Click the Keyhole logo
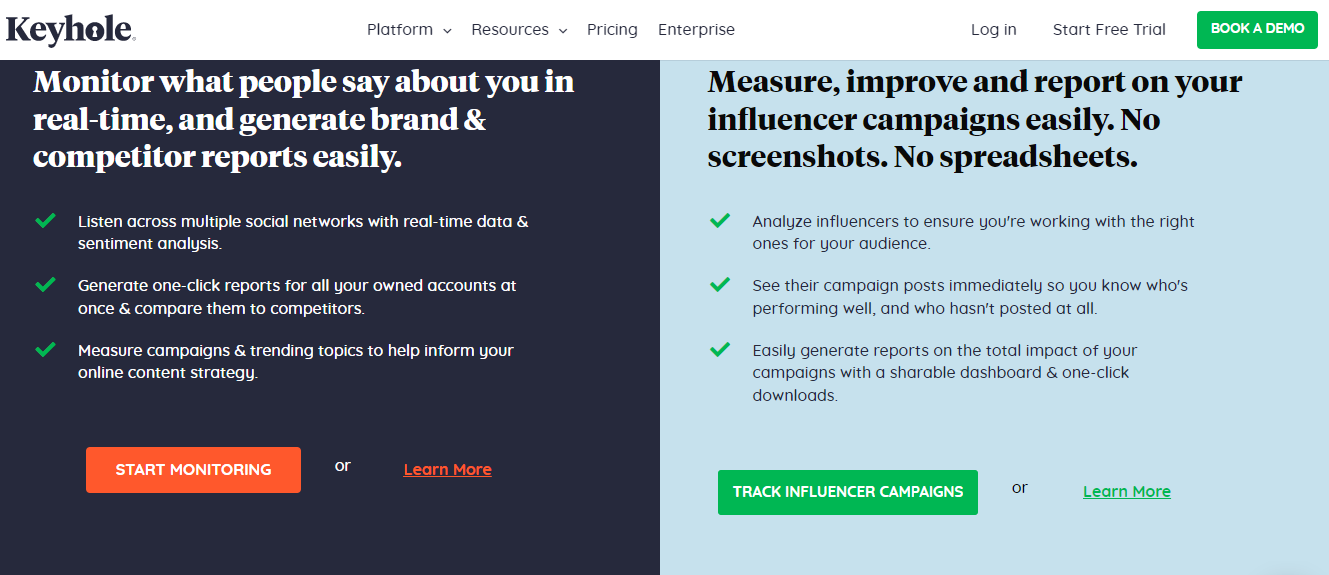1329x575 pixels. coord(70,30)
